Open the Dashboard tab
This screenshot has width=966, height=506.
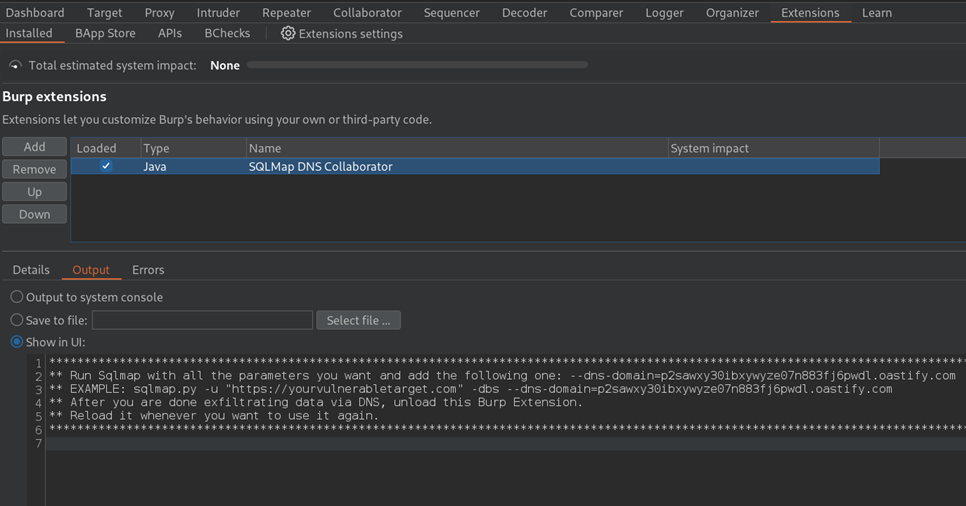(x=34, y=12)
